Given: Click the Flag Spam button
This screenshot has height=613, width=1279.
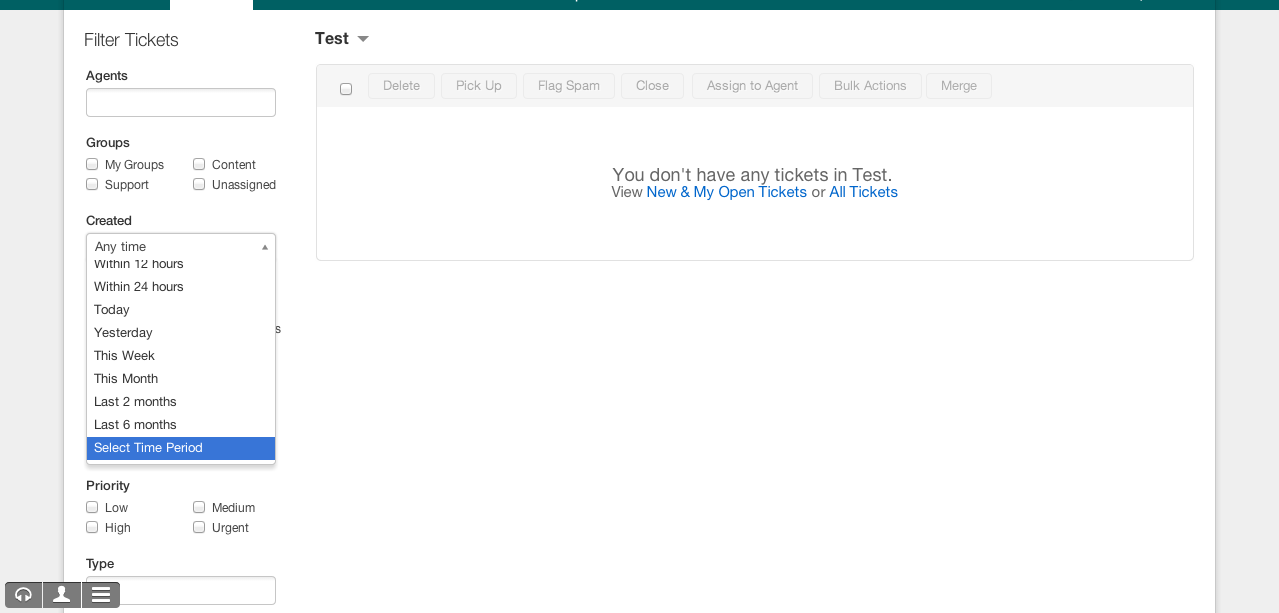Looking at the screenshot, I should pos(568,86).
